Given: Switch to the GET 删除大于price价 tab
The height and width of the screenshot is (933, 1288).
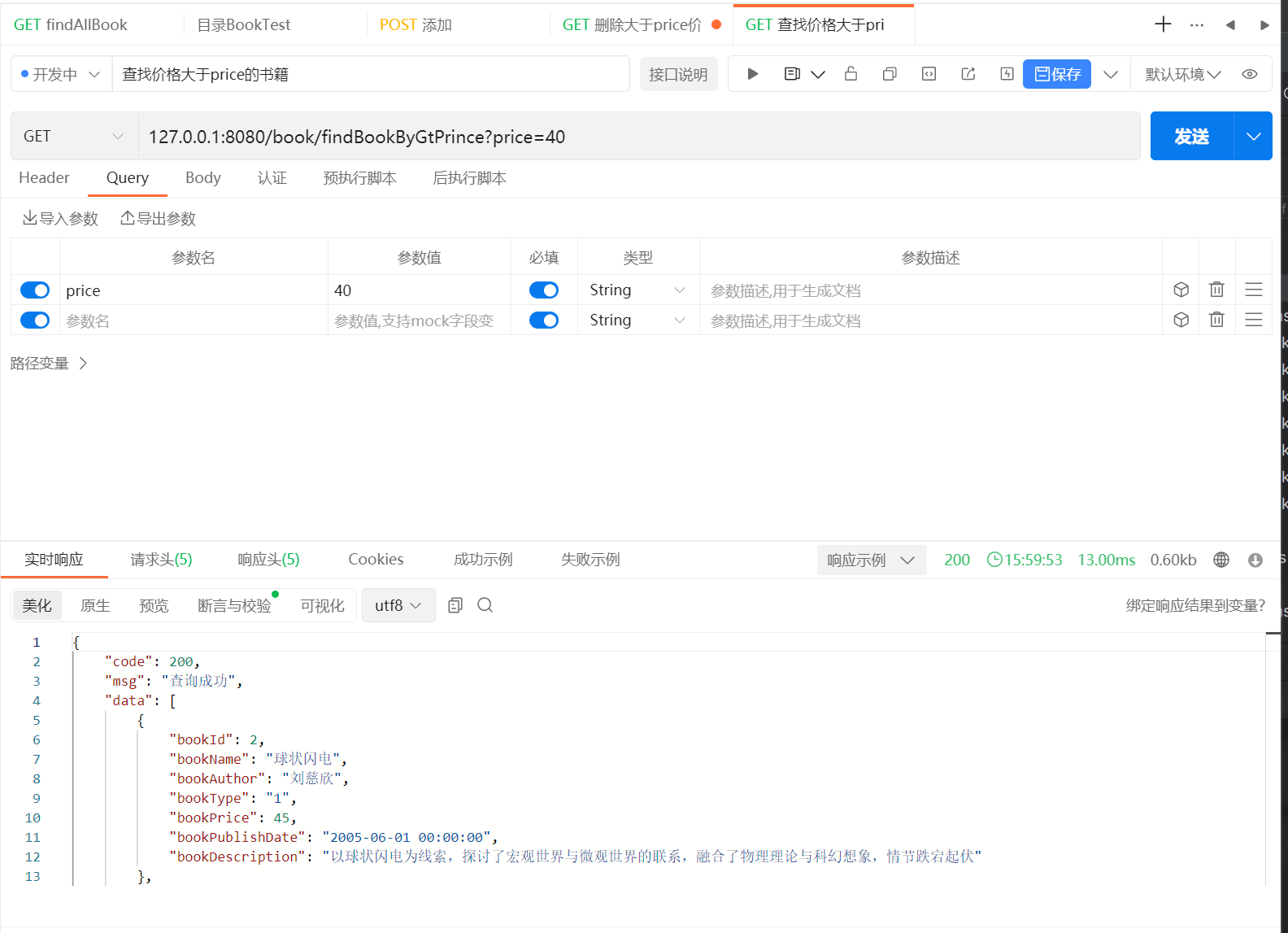Looking at the screenshot, I should click(x=632, y=24).
